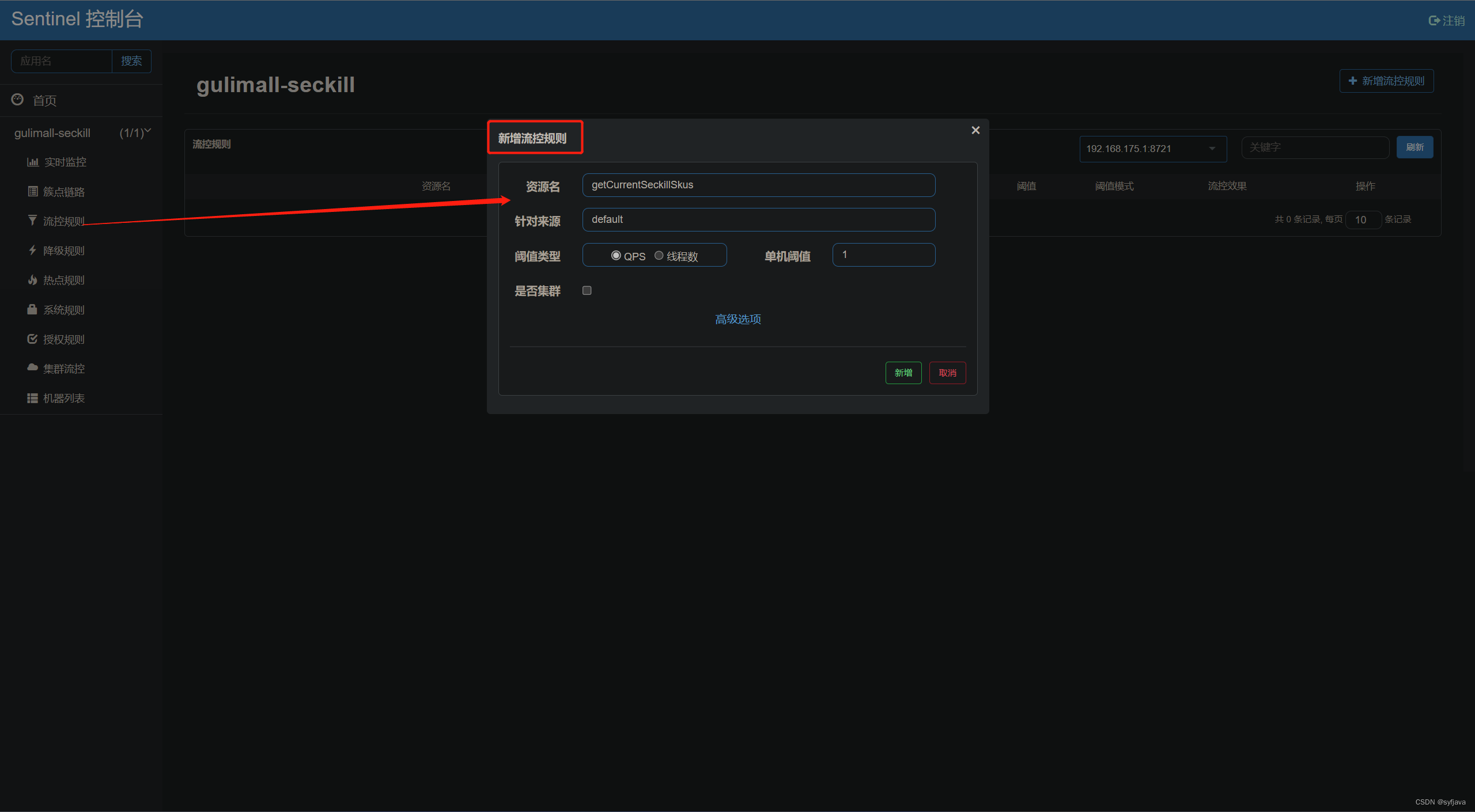Close the 新增流控规则 dialog with X
This screenshot has width=1475, height=812.
coord(975,130)
